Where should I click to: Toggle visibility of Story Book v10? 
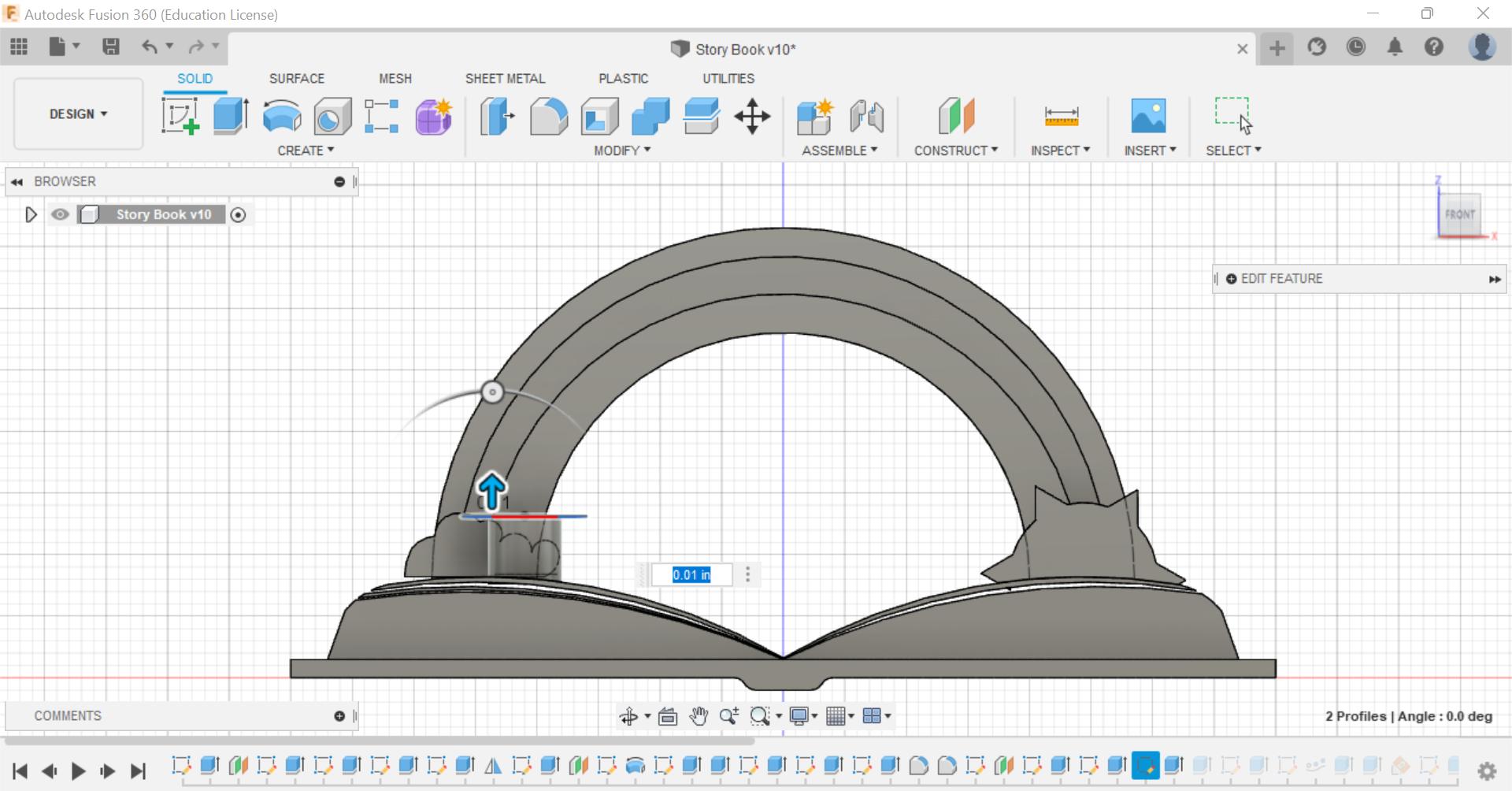(60, 214)
